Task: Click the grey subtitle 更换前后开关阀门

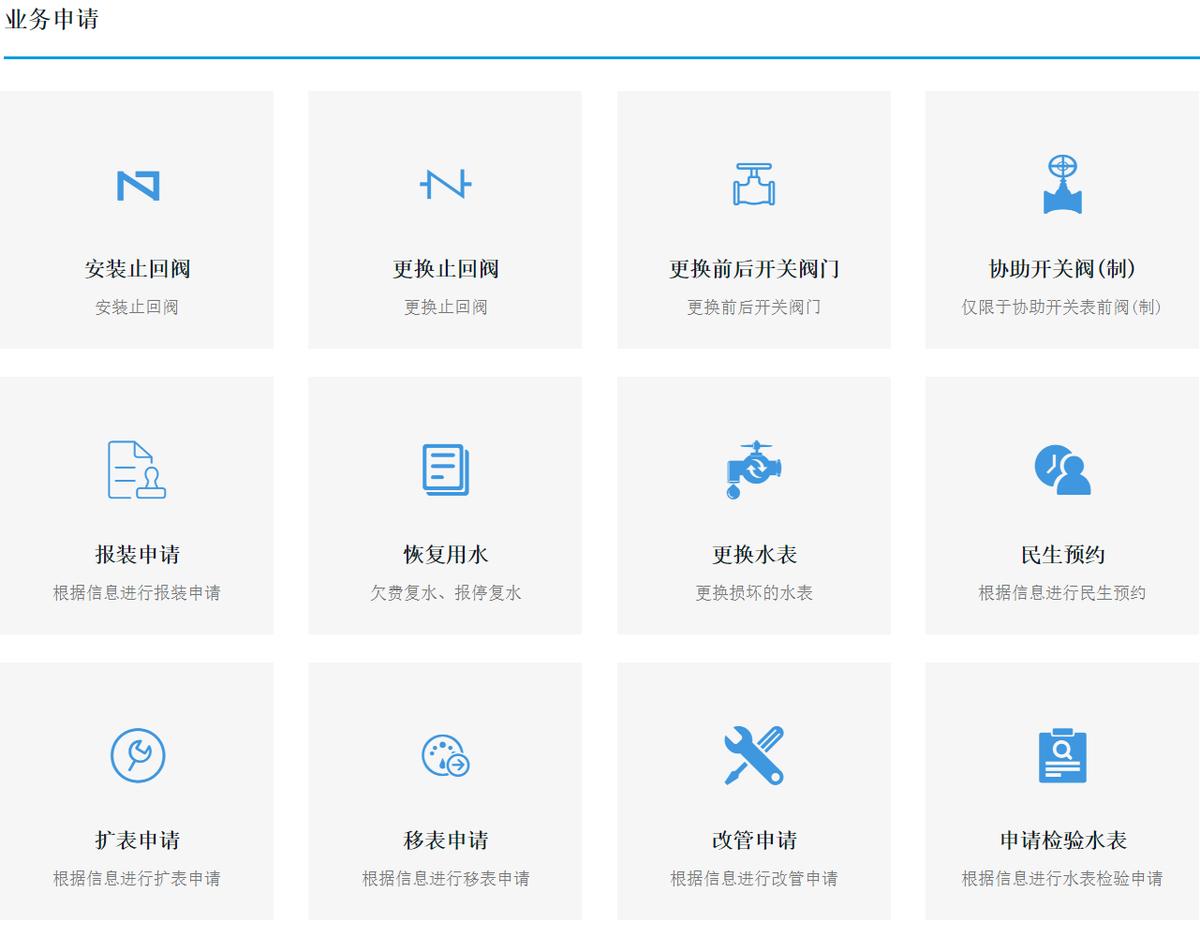Action: (754, 307)
